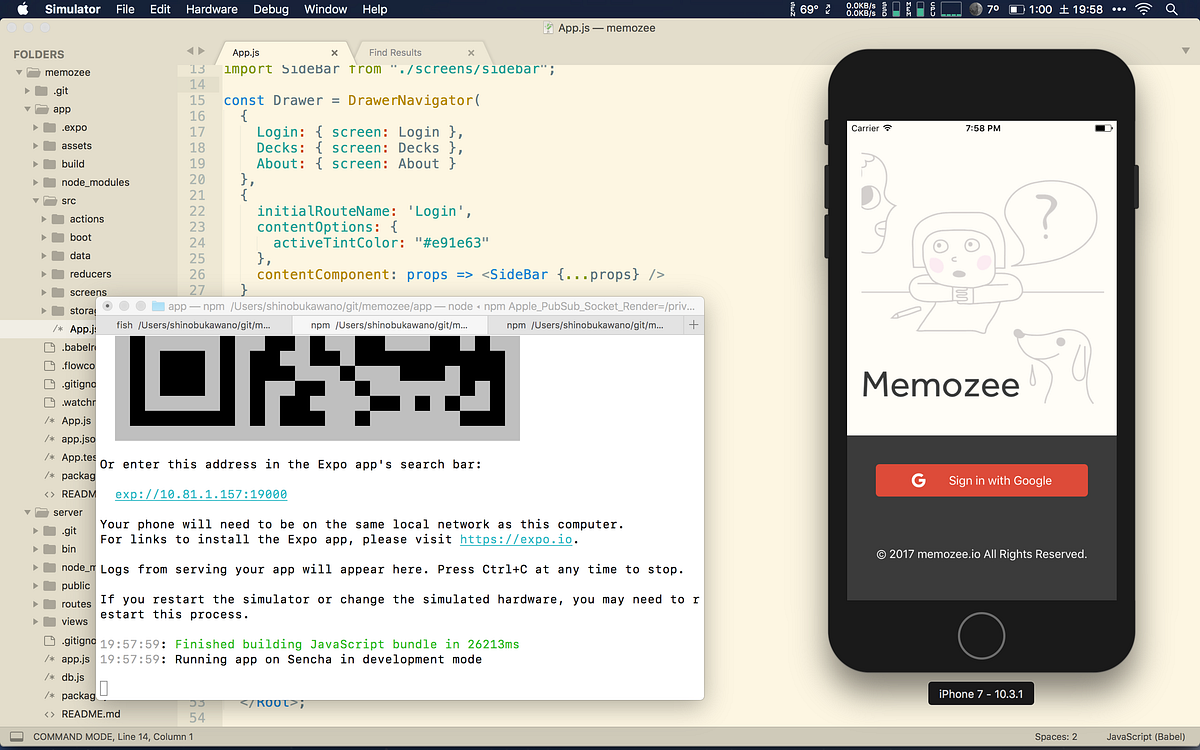Screen dimensions: 1200x750
Task: Click the Google logo on the sign-in button
Action: pyautogui.click(x=918, y=480)
